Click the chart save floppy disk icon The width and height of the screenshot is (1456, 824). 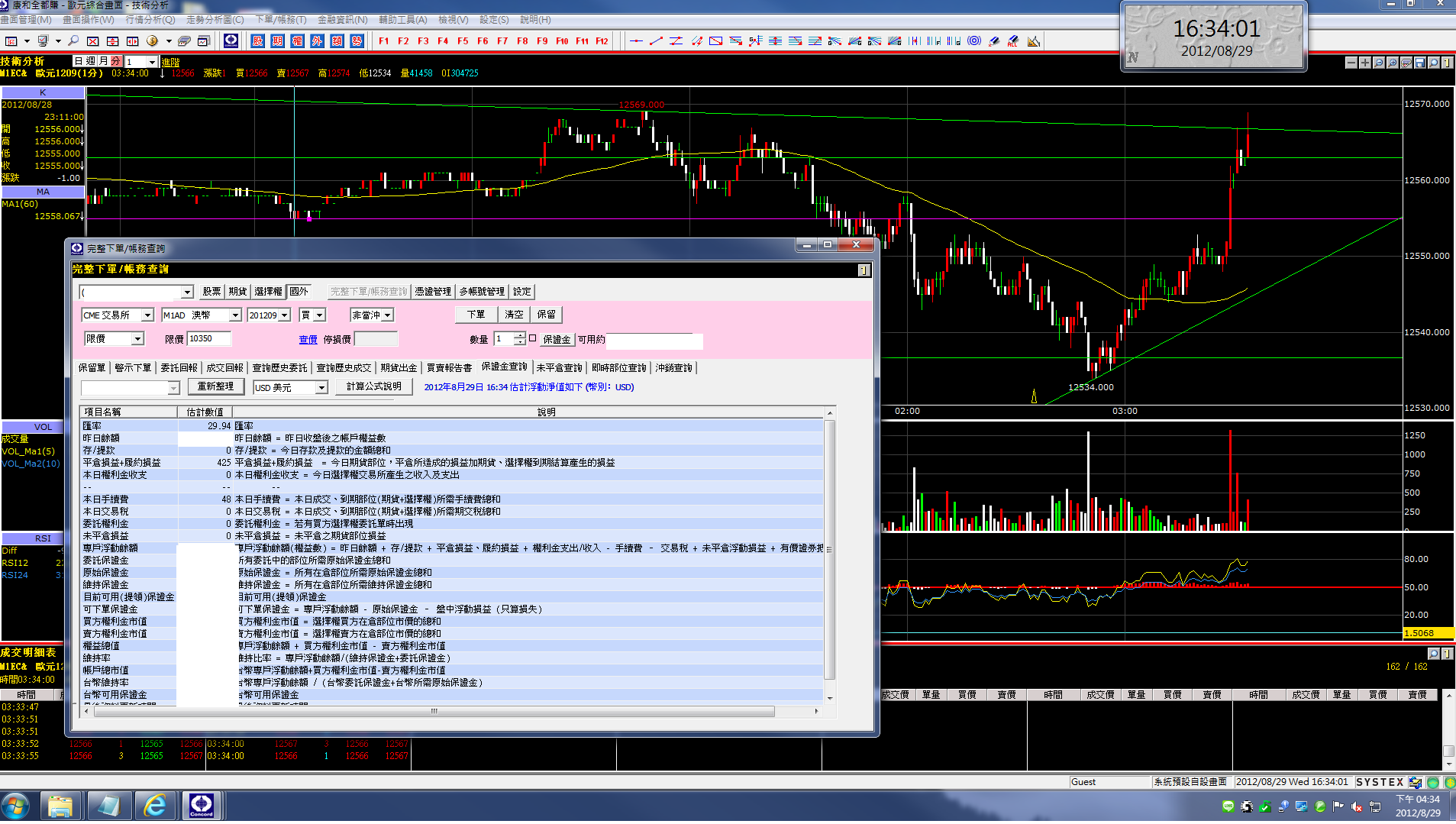(x=1420, y=63)
